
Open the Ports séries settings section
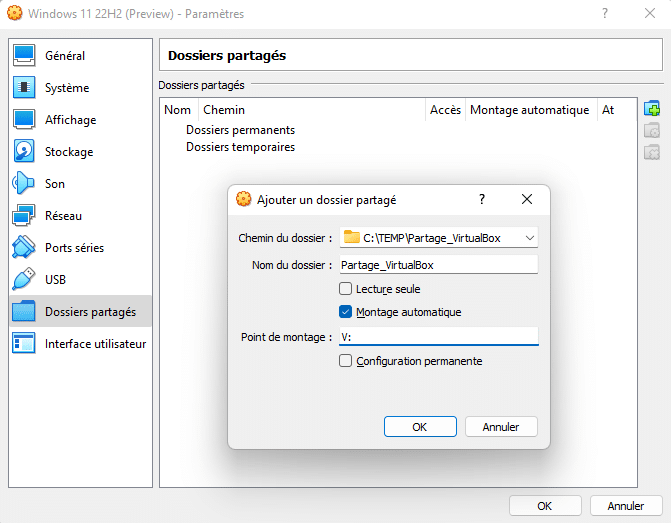(x=74, y=248)
